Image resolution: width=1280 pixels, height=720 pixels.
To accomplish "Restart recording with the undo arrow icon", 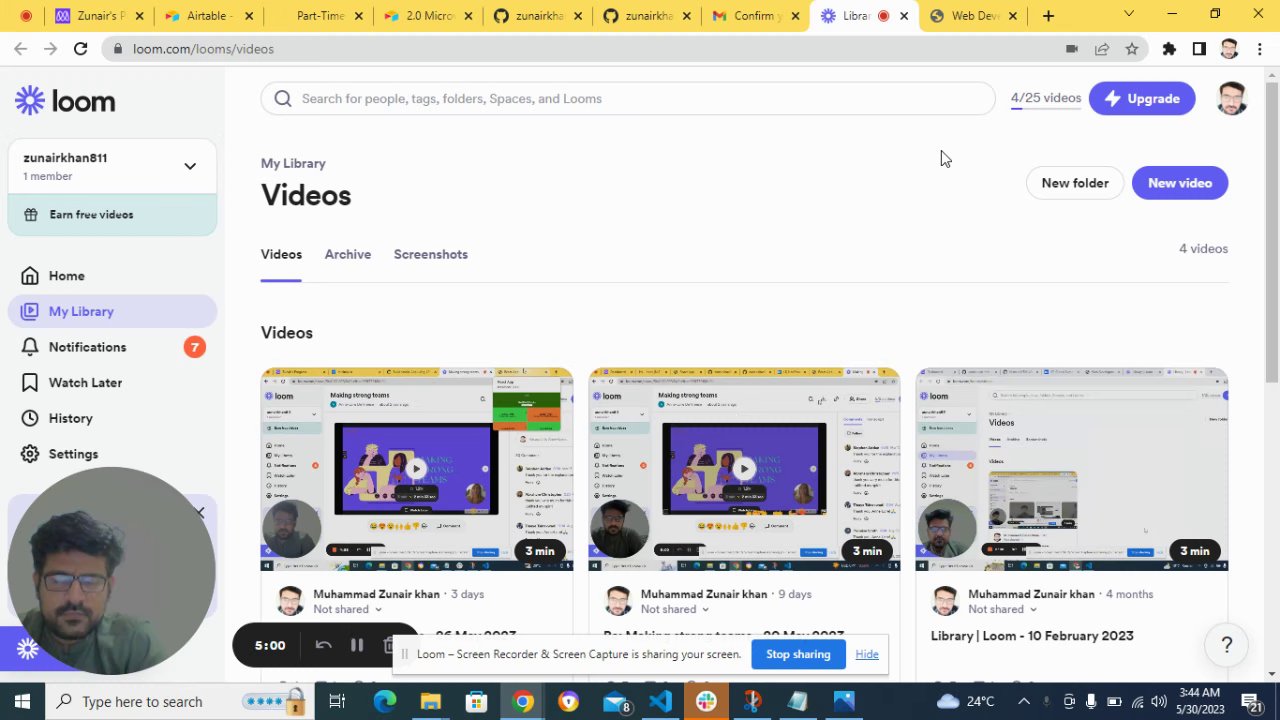I will (323, 645).
